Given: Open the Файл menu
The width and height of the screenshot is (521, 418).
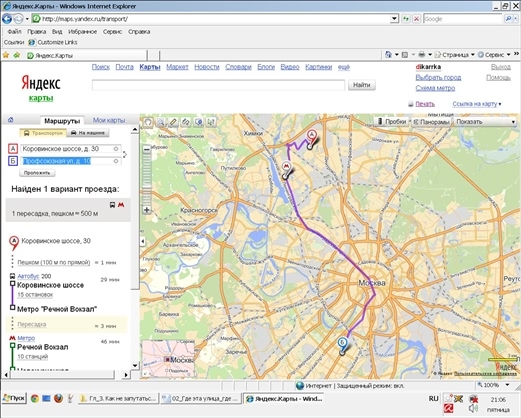Looking at the screenshot, I should pyautogui.click(x=14, y=32).
